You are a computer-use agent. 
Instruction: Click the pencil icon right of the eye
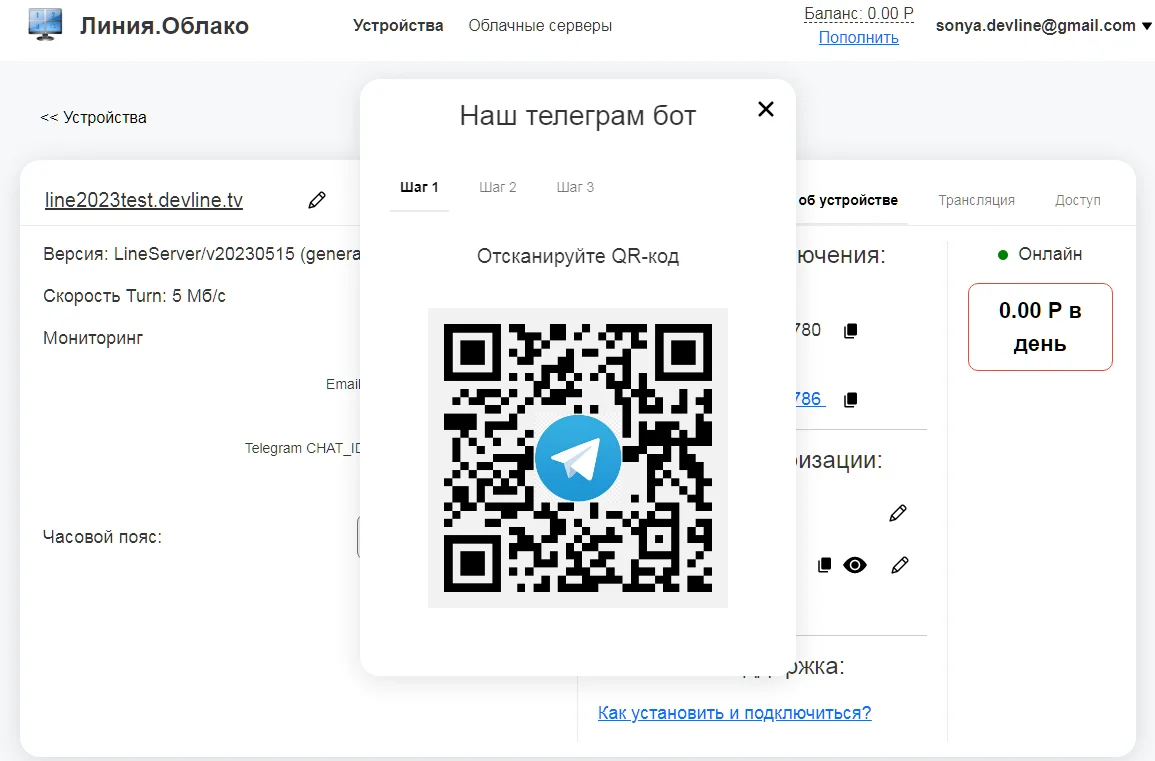pyautogui.click(x=900, y=565)
